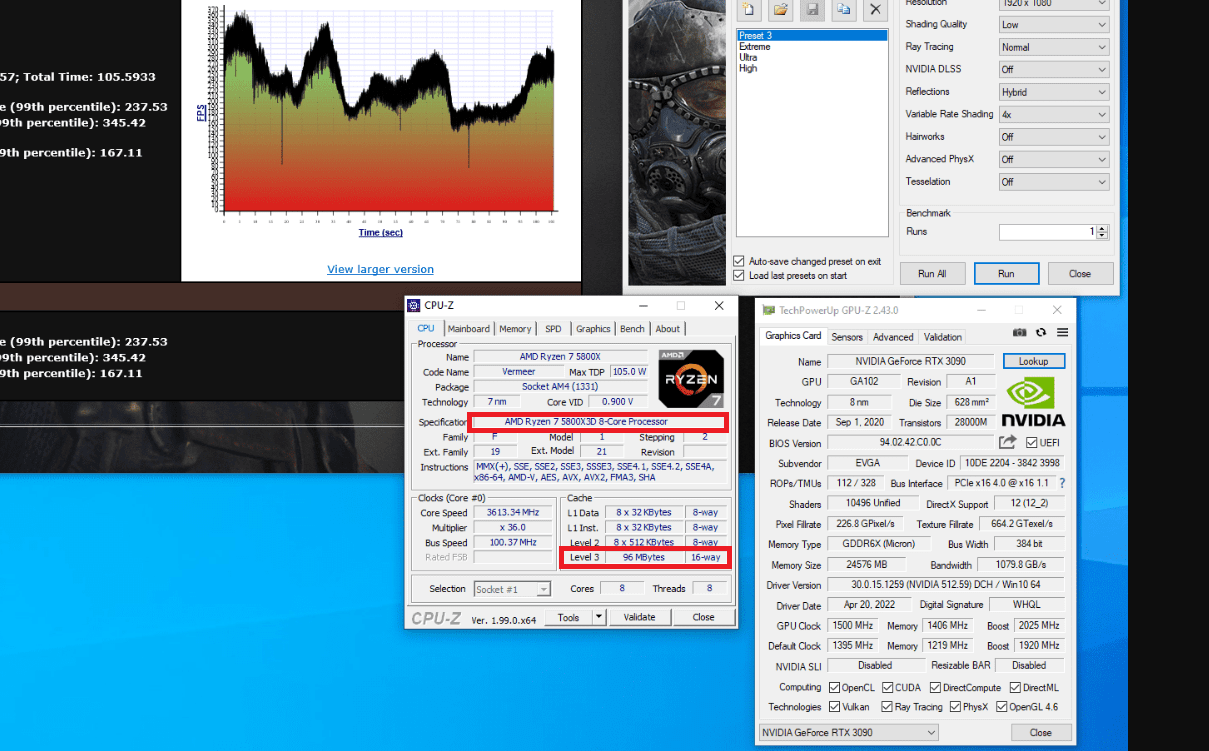Select Preset 3 in preset list
Screen dimensions: 1209x751
point(812,36)
